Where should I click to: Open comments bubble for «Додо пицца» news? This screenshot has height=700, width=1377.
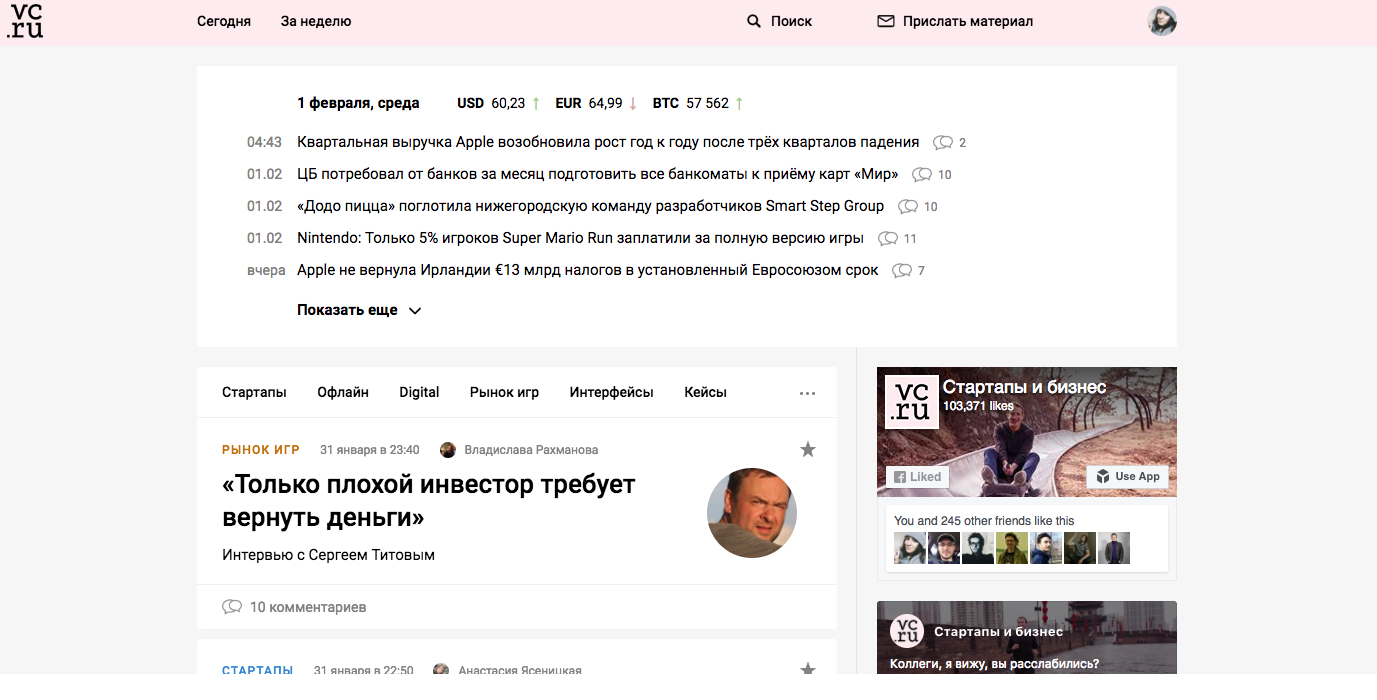click(x=908, y=206)
